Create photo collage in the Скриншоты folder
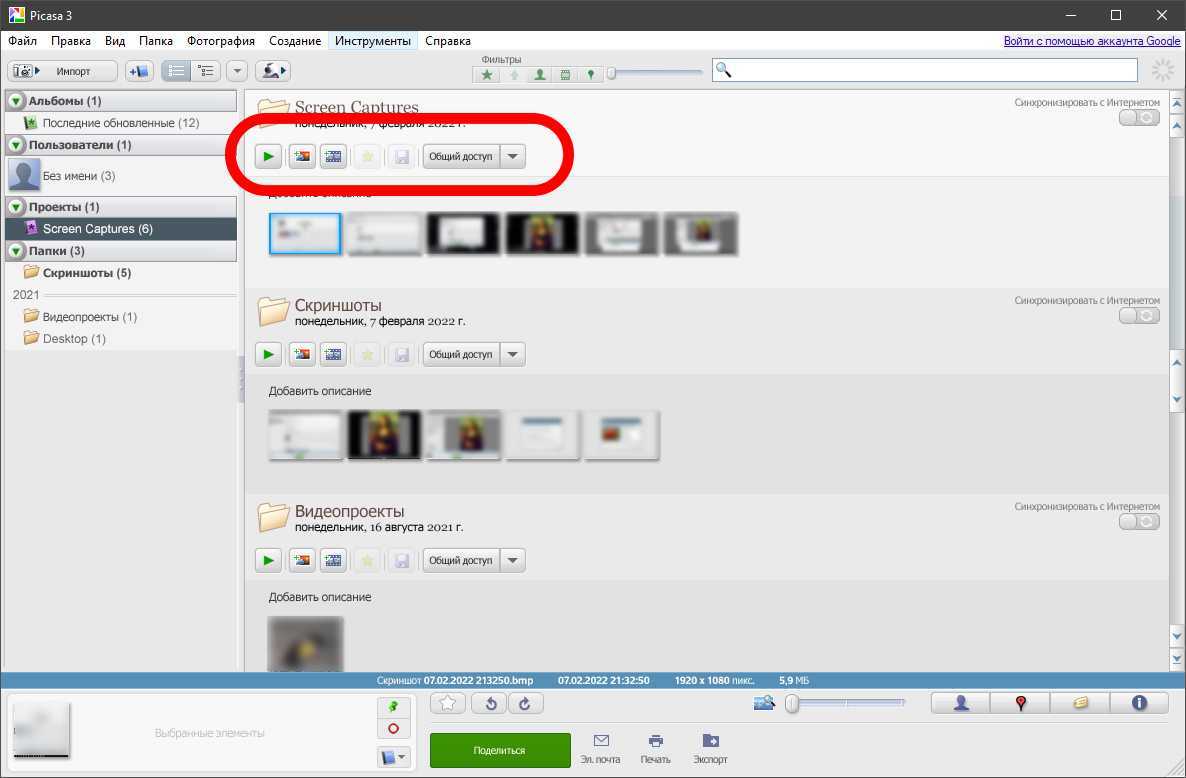Screen dimensions: 1186x778 (301, 355)
